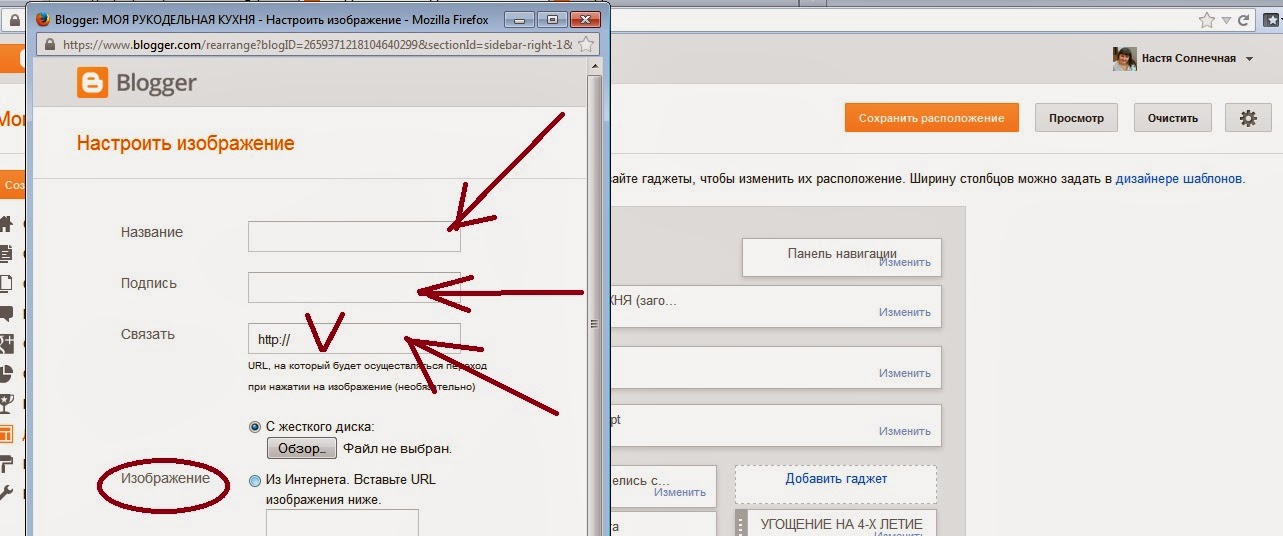The width and height of the screenshot is (1283, 536).
Task: Reload the page in the main browser window
Action: [1245, 19]
